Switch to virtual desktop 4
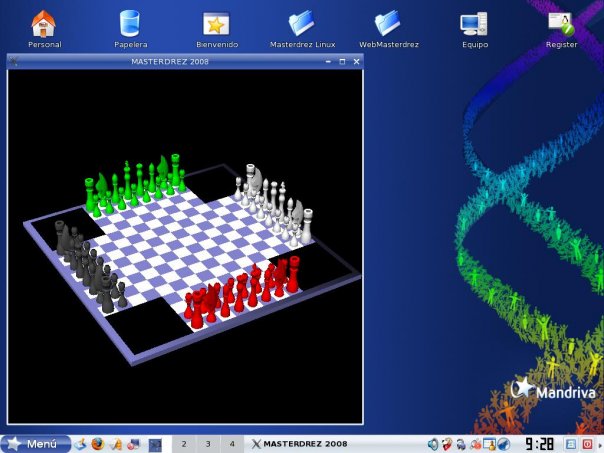Image resolution: width=604 pixels, height=453 pixels. (x=232, y=444)
